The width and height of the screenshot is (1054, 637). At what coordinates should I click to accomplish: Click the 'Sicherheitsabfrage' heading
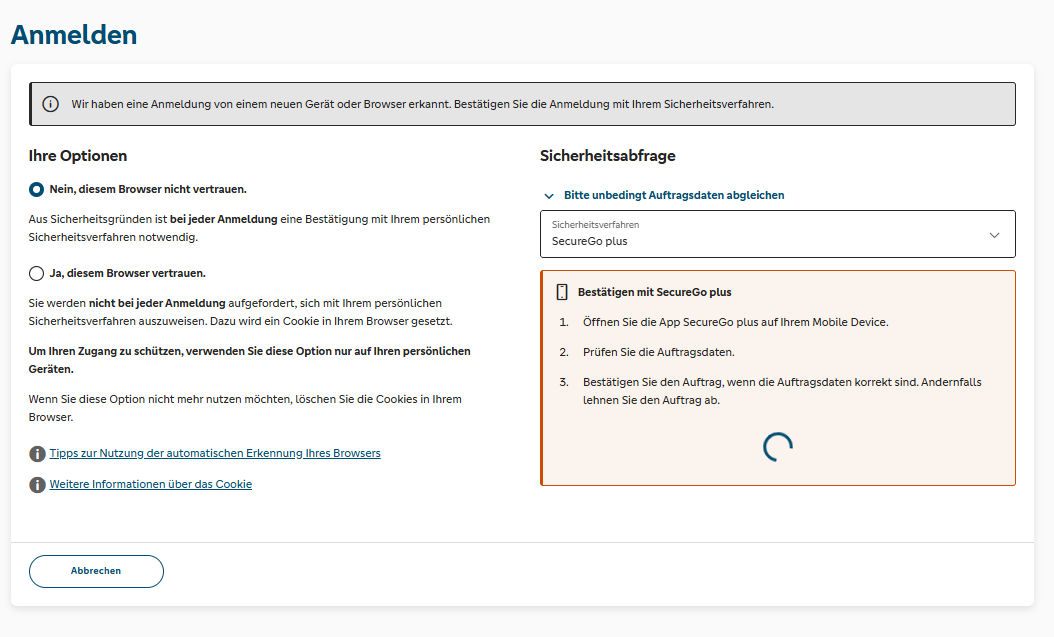point(608,156)
